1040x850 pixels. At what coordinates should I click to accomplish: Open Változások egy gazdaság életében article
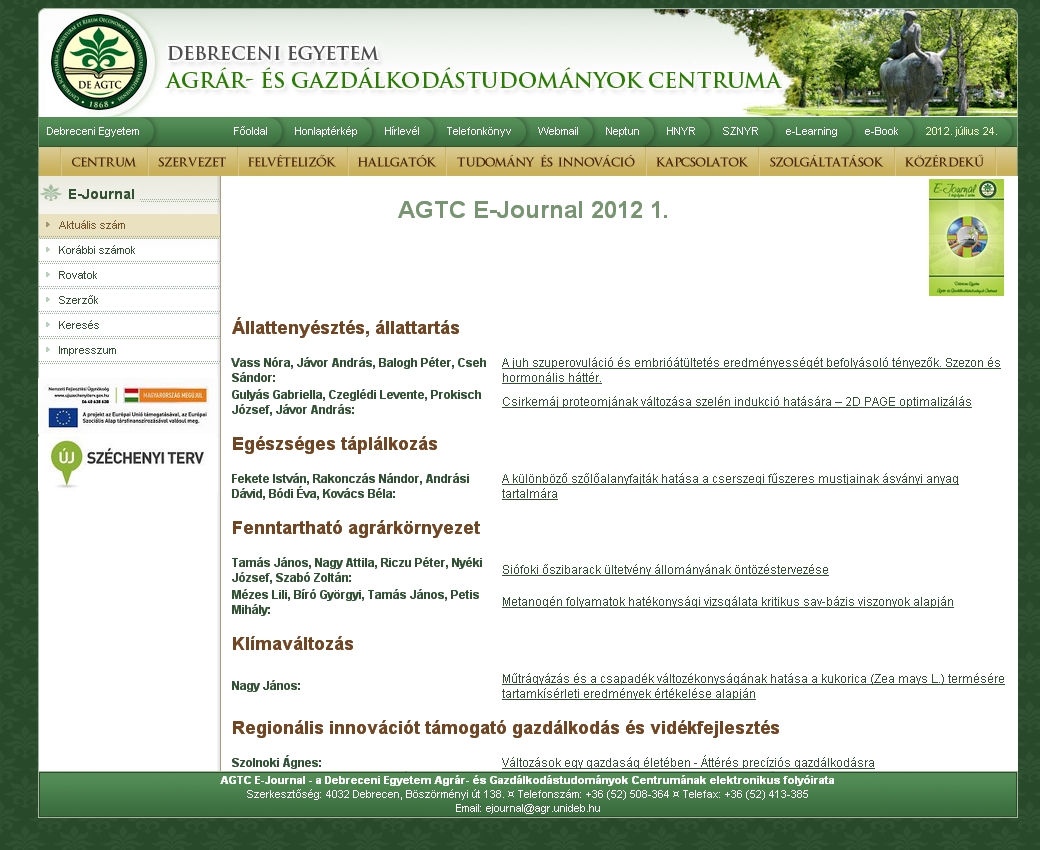point(688,762)
